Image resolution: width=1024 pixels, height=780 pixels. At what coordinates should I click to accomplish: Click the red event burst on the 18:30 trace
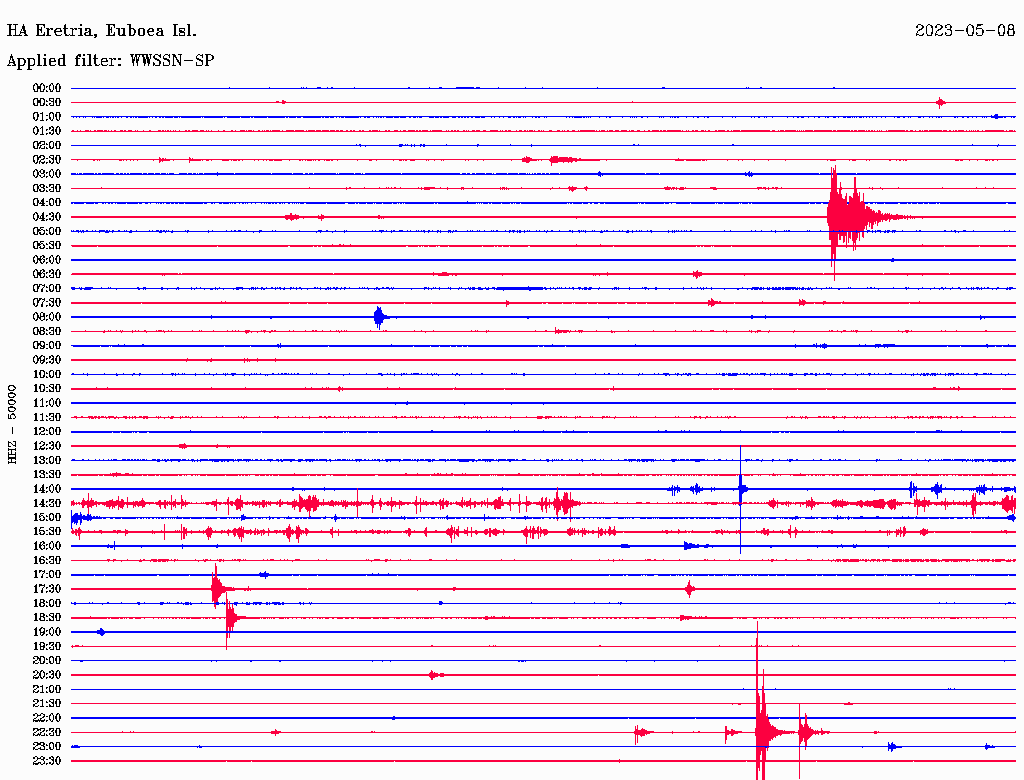click(x=231, y=618)
